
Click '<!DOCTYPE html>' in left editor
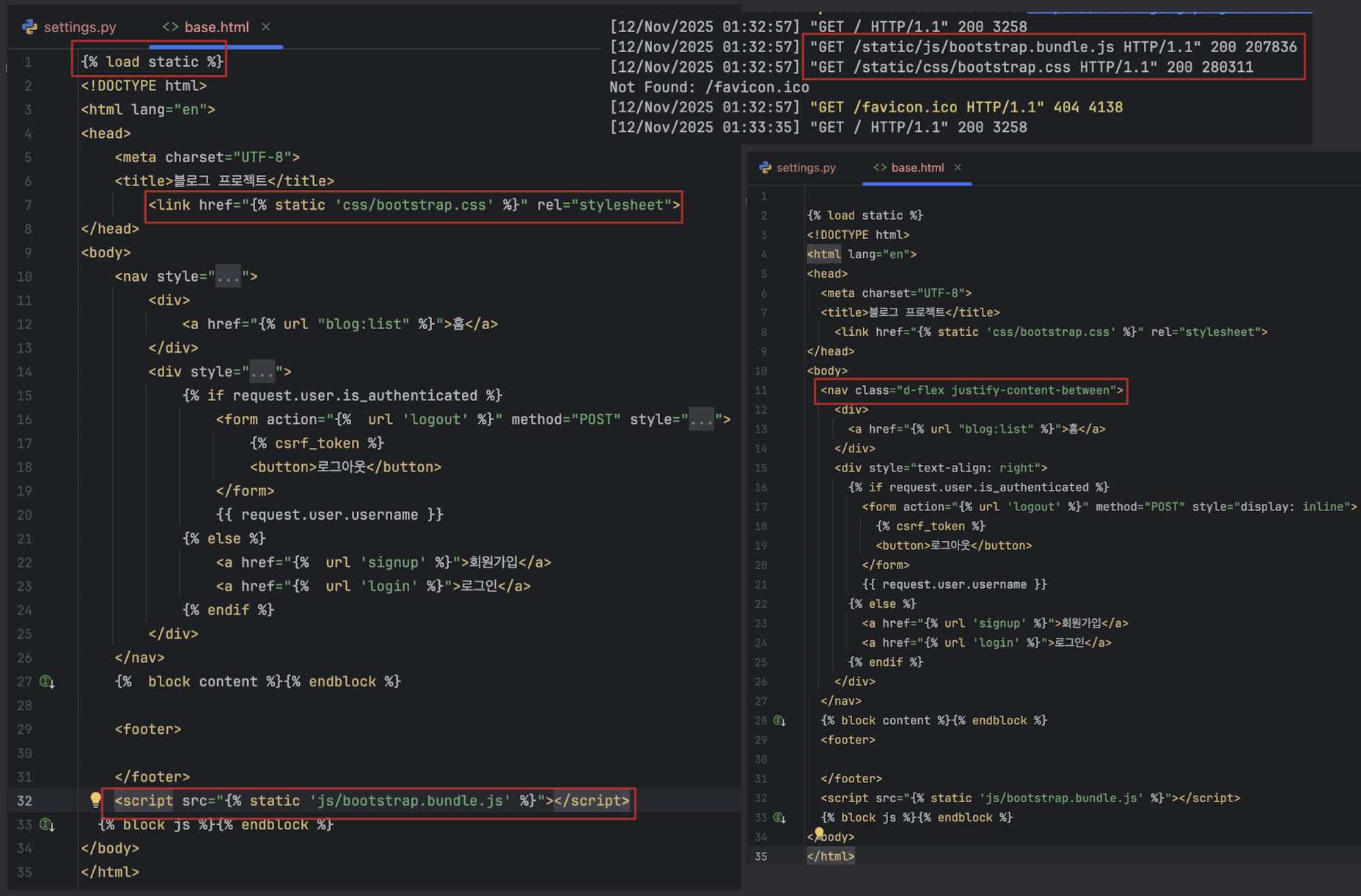tap(144, 86)
